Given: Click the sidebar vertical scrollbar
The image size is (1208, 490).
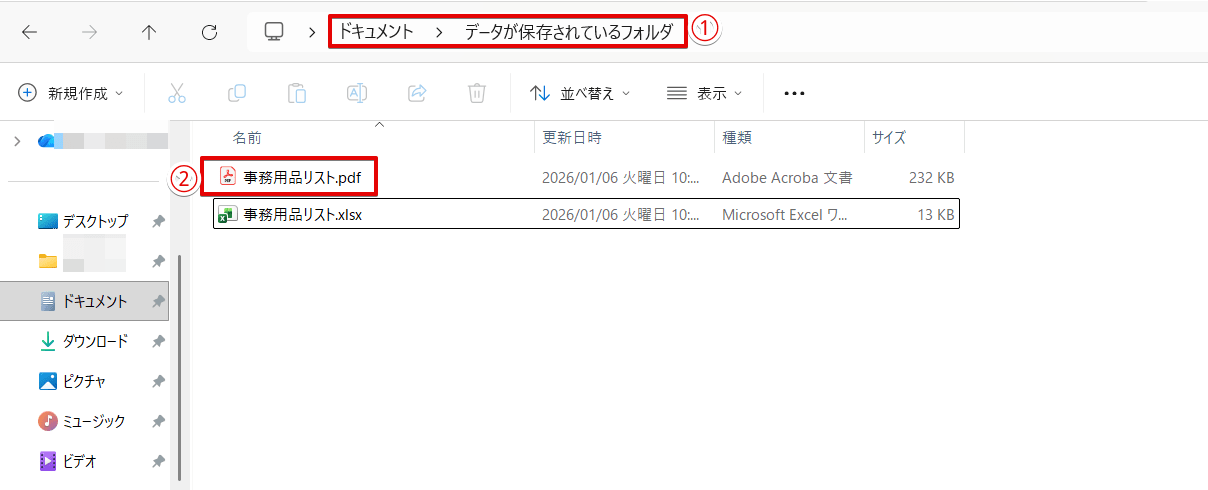Looking at the screenshot, I should click(180, 367).
